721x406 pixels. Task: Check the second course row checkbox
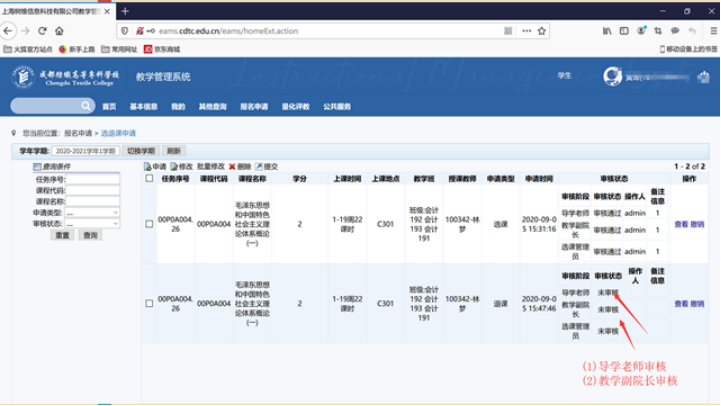click(x=149, y=302)
